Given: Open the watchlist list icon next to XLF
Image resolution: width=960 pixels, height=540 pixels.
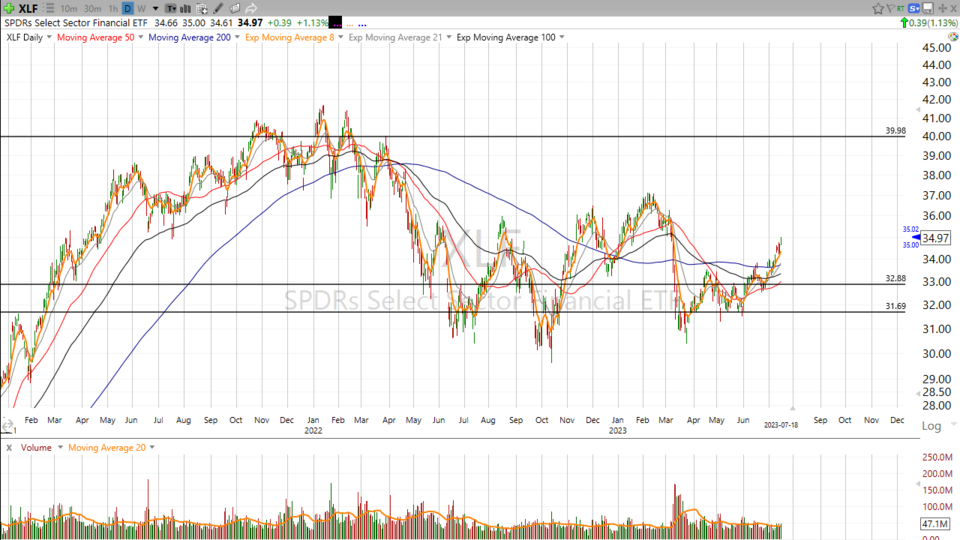Looking at the screenshot, I should [x=50, y=8].
